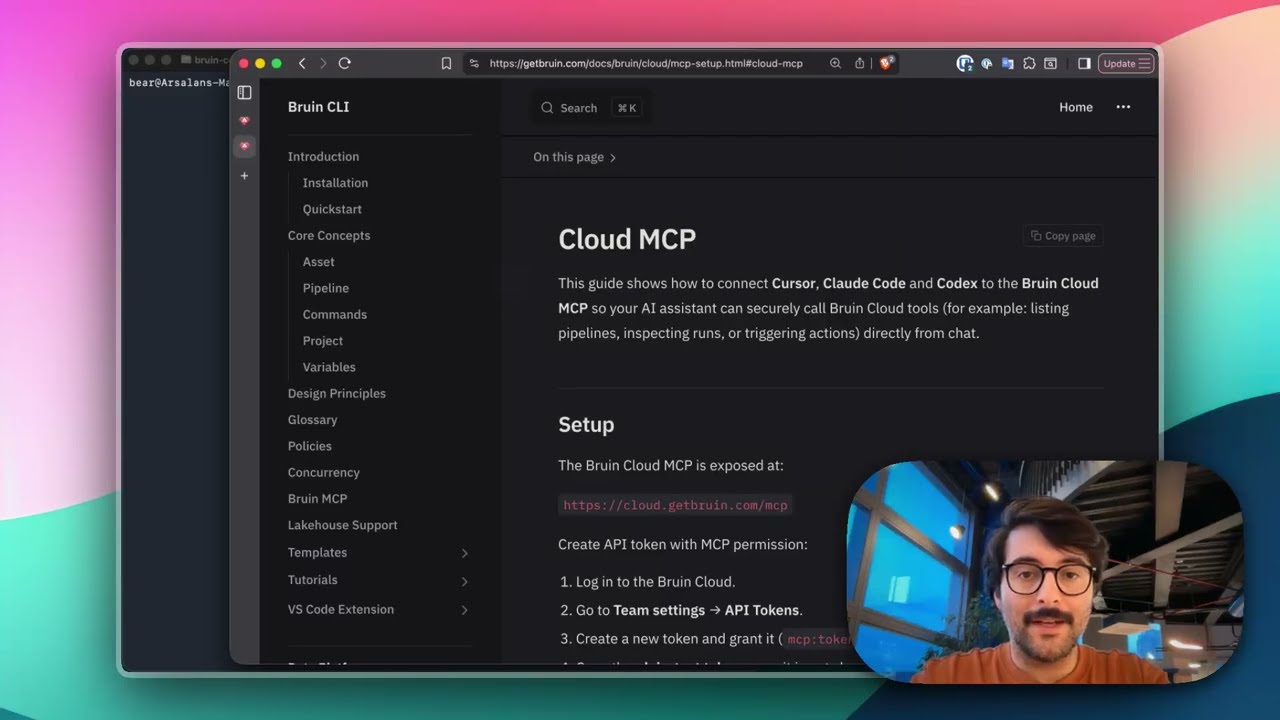1280x720 pixels.
Task: Click the URL address field
Action: 646,63
